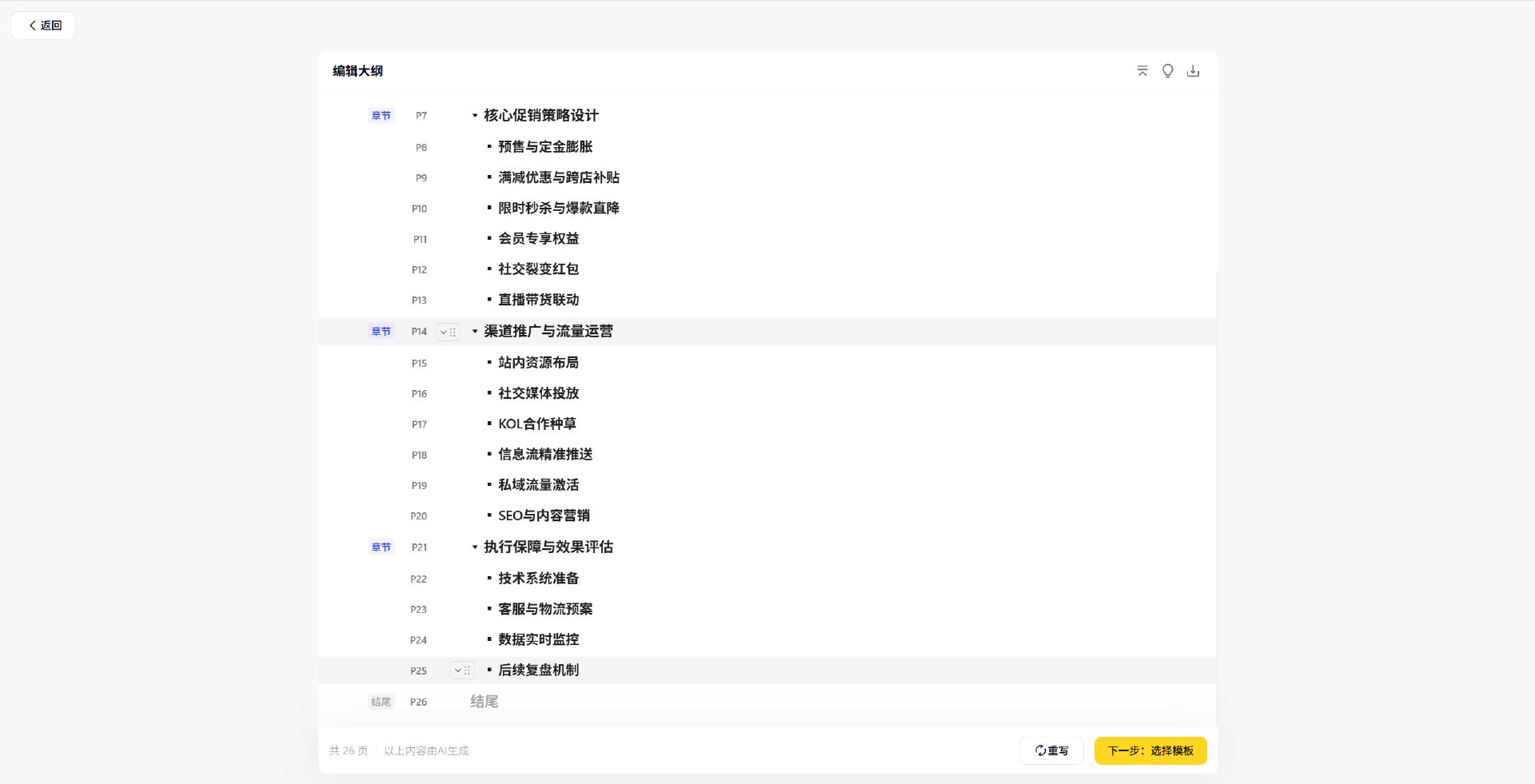Collapse the 核心促销策略设计 chapter triangle
The height and width of the screenshot is (784, 1535).
tap(474, 115)
